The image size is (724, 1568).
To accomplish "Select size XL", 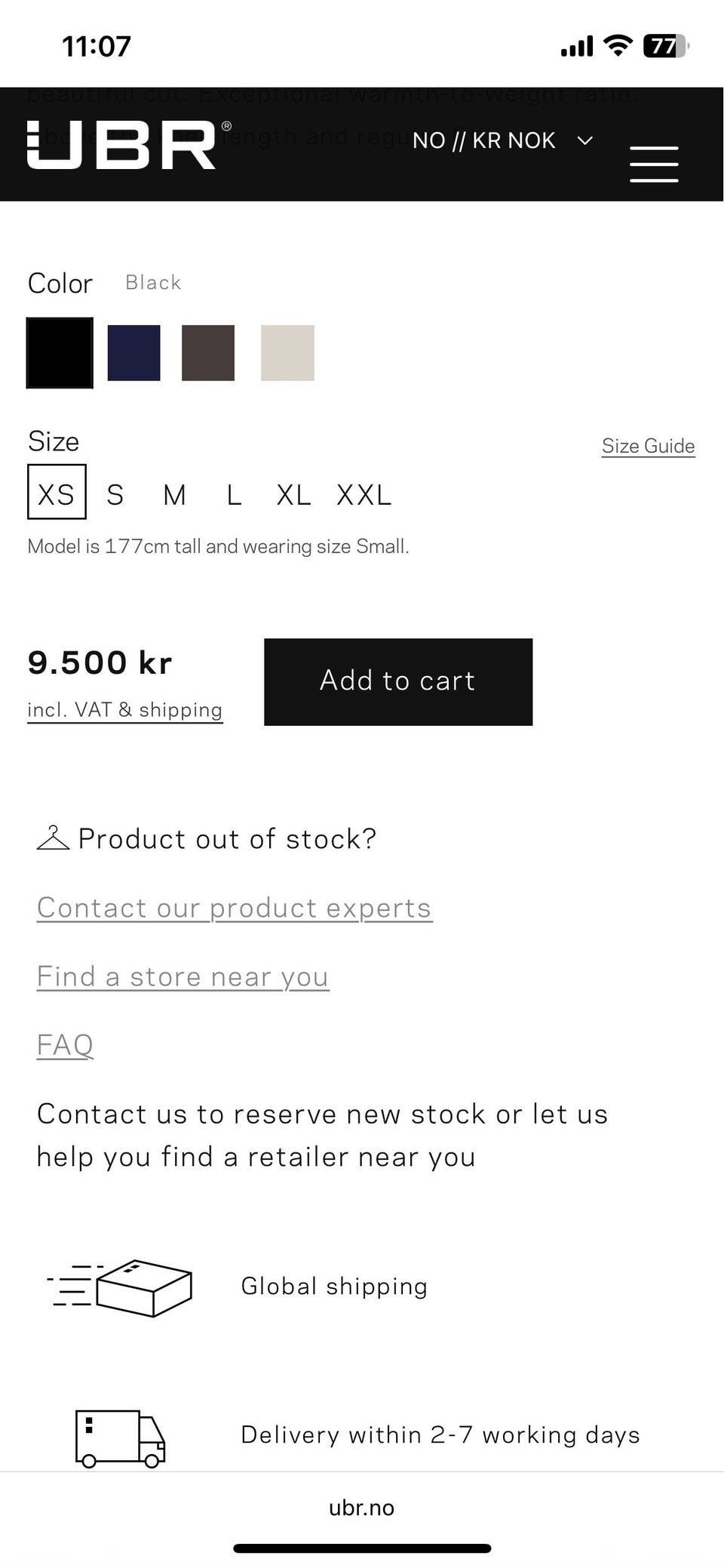I will 293,496.
